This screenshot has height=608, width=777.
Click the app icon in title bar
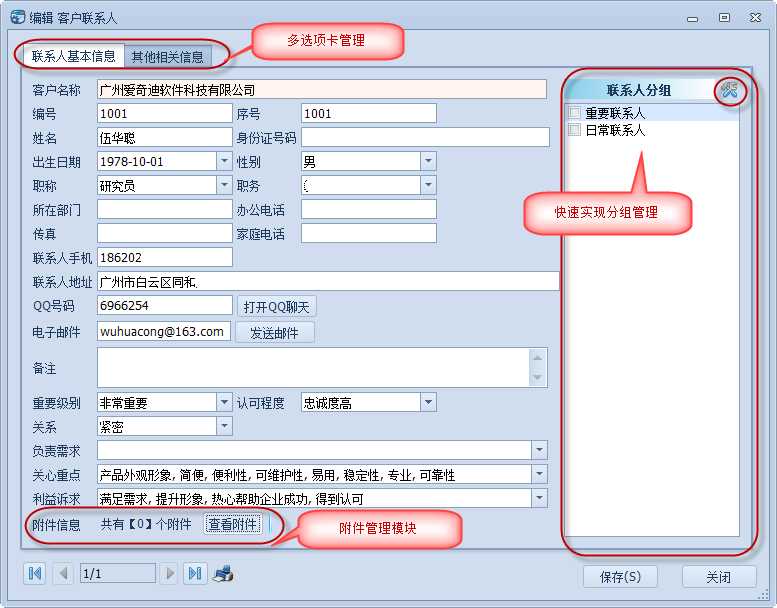pos(18,17)
